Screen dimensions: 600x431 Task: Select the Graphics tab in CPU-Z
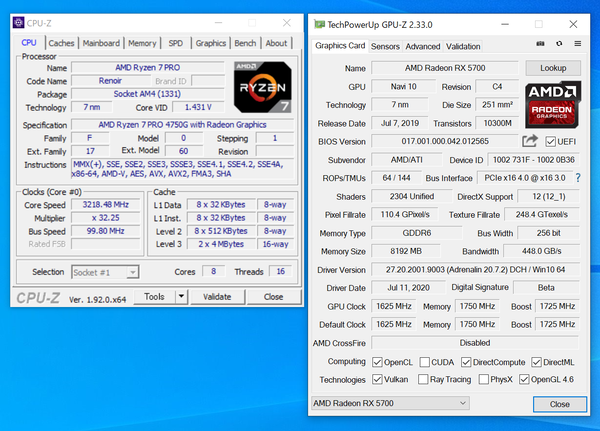[210, 43]
